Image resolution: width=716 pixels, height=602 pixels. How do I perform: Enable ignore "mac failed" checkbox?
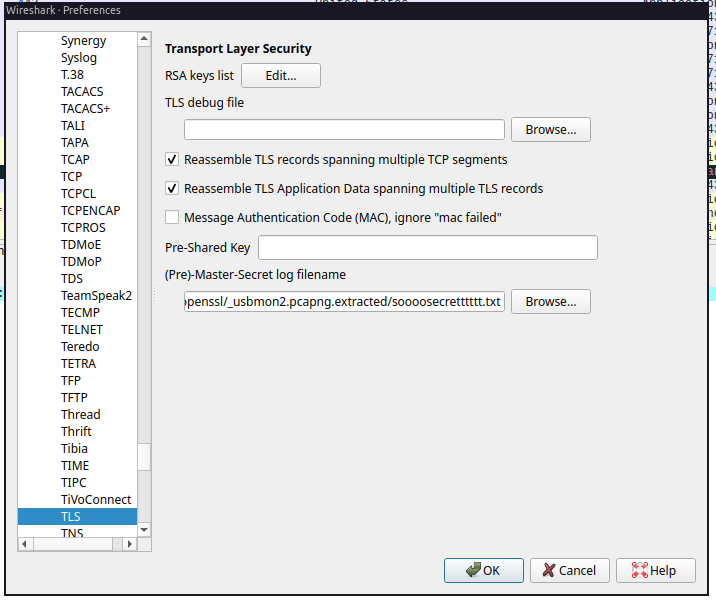(172, 217)
